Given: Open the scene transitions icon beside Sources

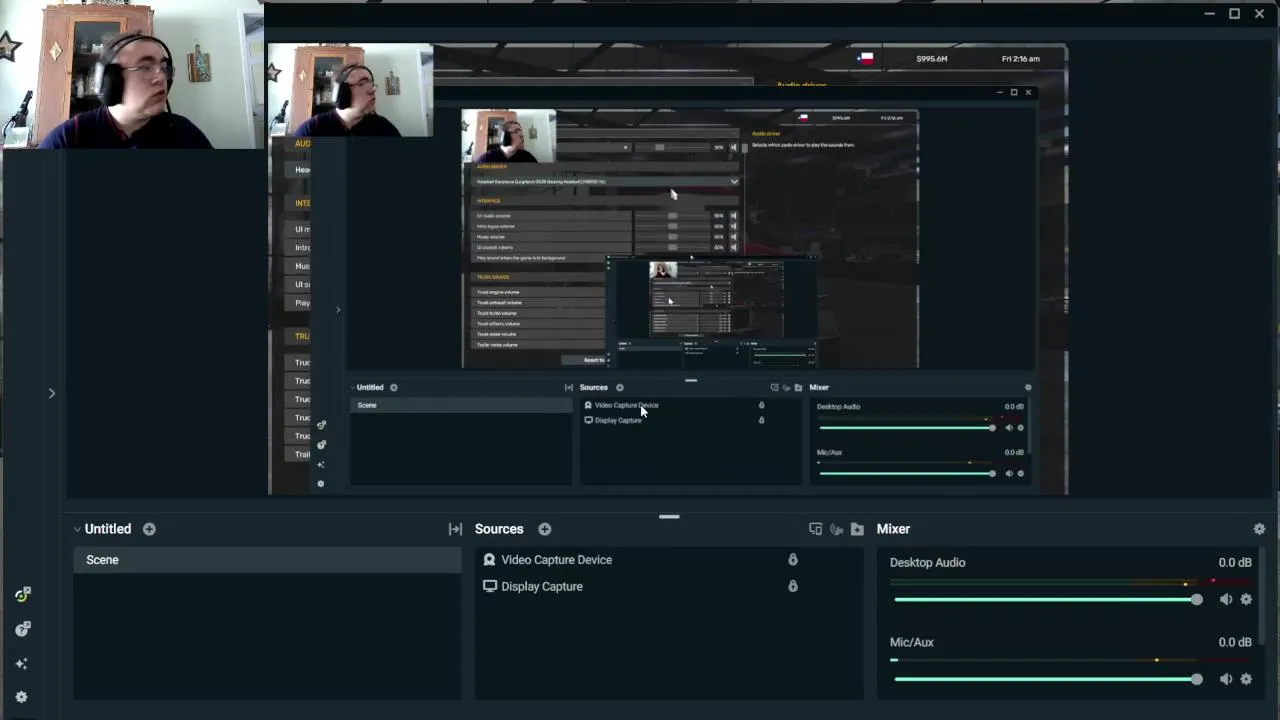Looking at the screenshot, I should (x=455, y=529).
